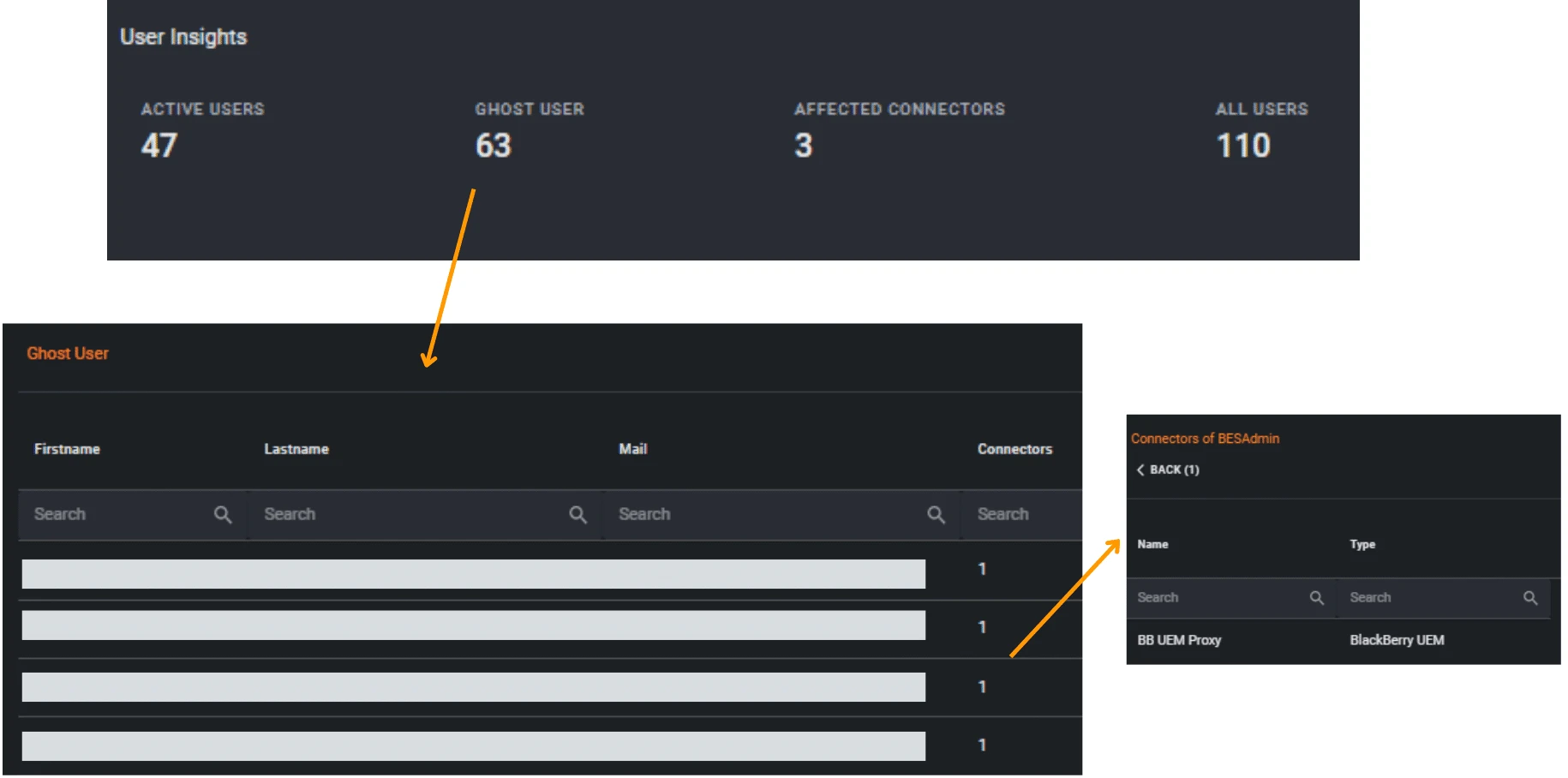
Task: Focus the Type search field in connectors panel
Action: point(1431,598)
